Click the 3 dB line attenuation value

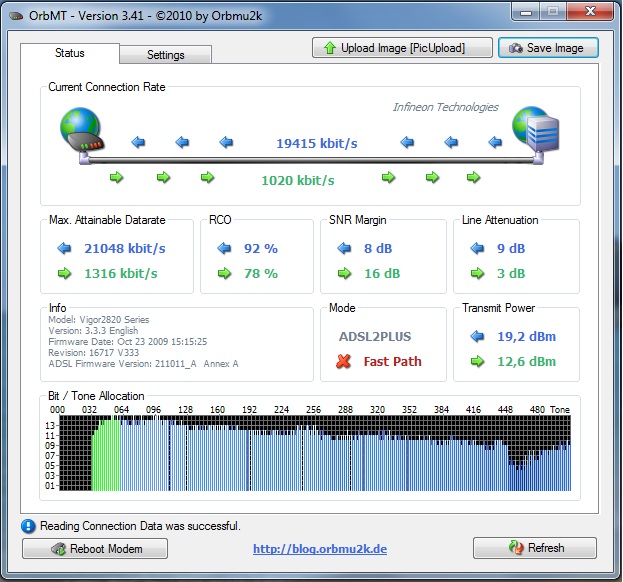point(511,273)
